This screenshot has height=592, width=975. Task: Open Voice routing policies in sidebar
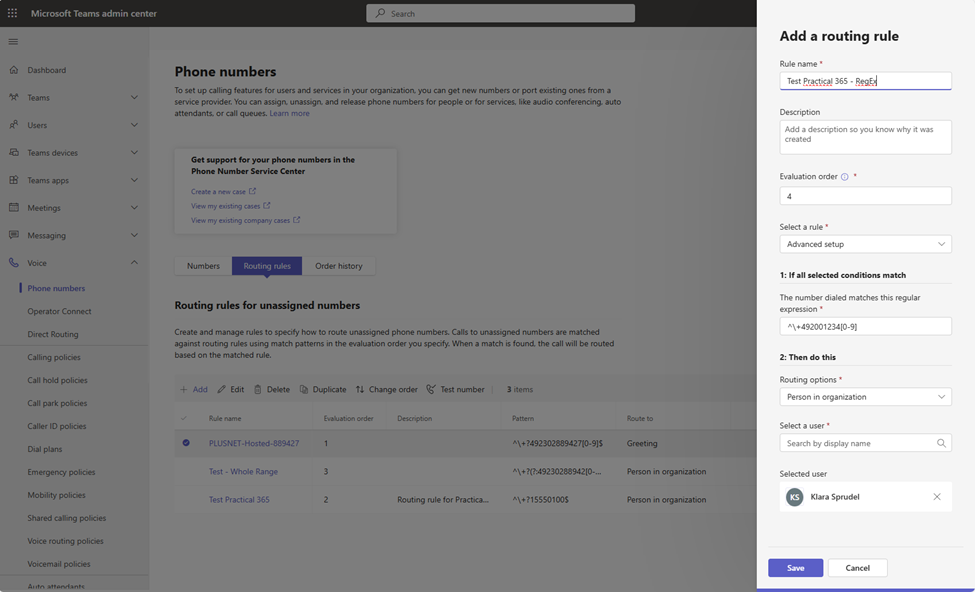tap(65, 541)
